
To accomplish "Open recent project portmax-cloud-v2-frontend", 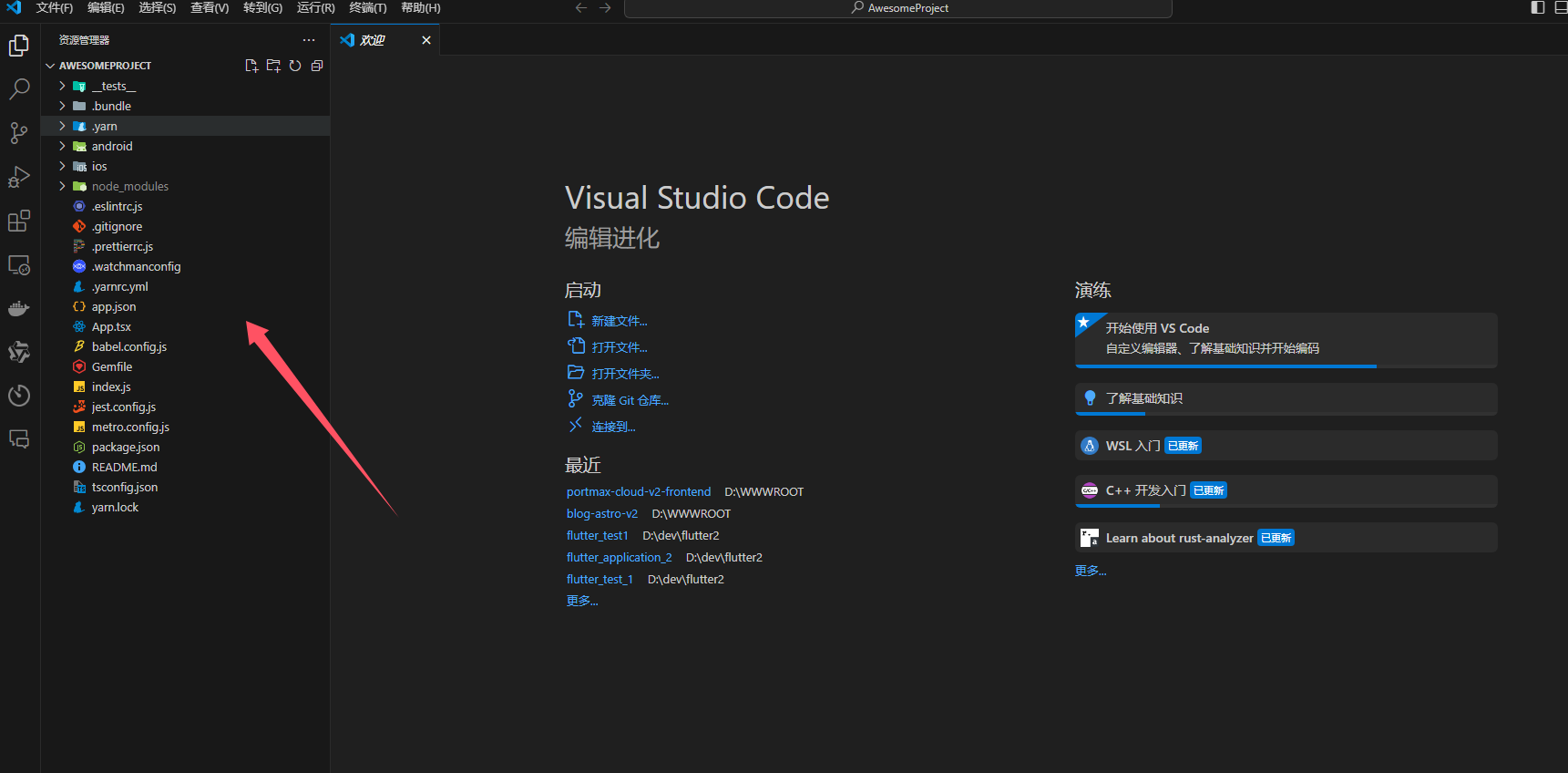I will click(x=639, y=491).
